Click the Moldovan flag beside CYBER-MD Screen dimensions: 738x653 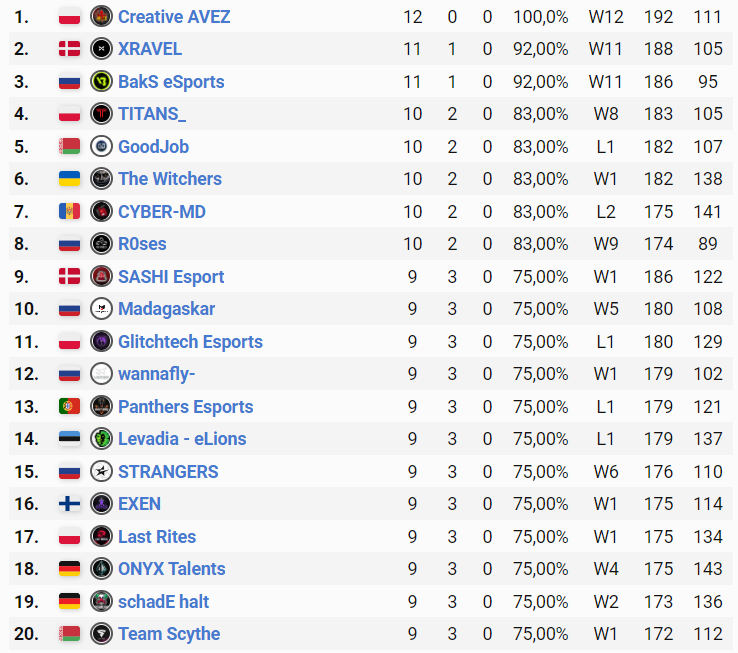coord(69,212)
